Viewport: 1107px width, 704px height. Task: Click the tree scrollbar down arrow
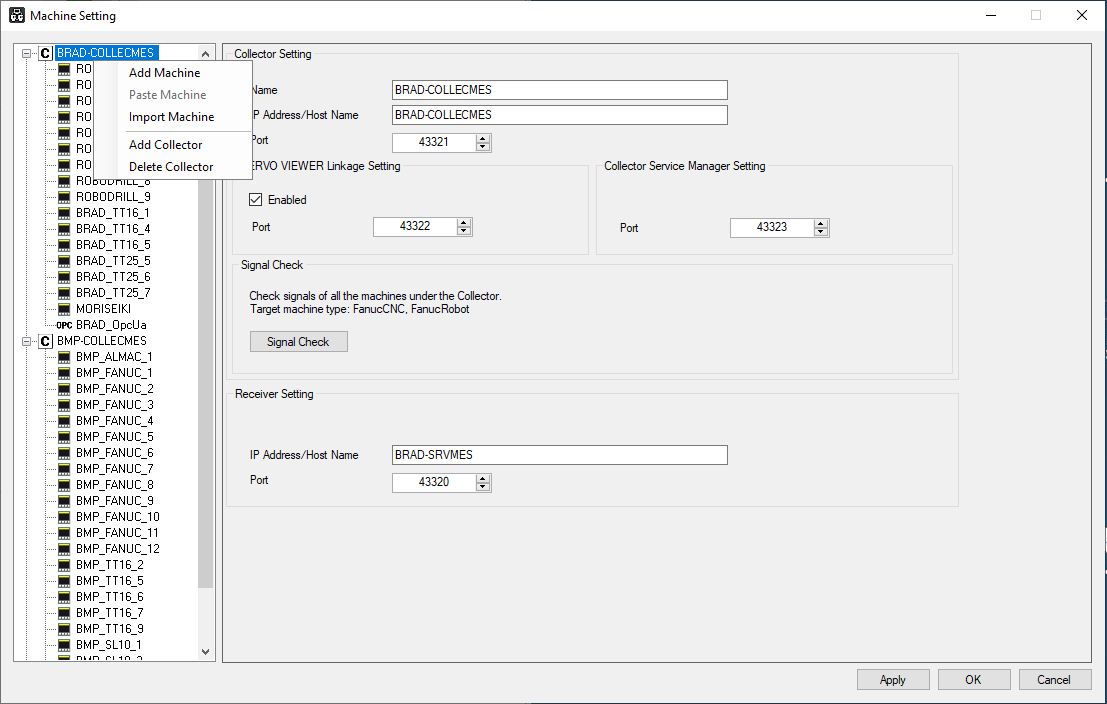(205, 652)
